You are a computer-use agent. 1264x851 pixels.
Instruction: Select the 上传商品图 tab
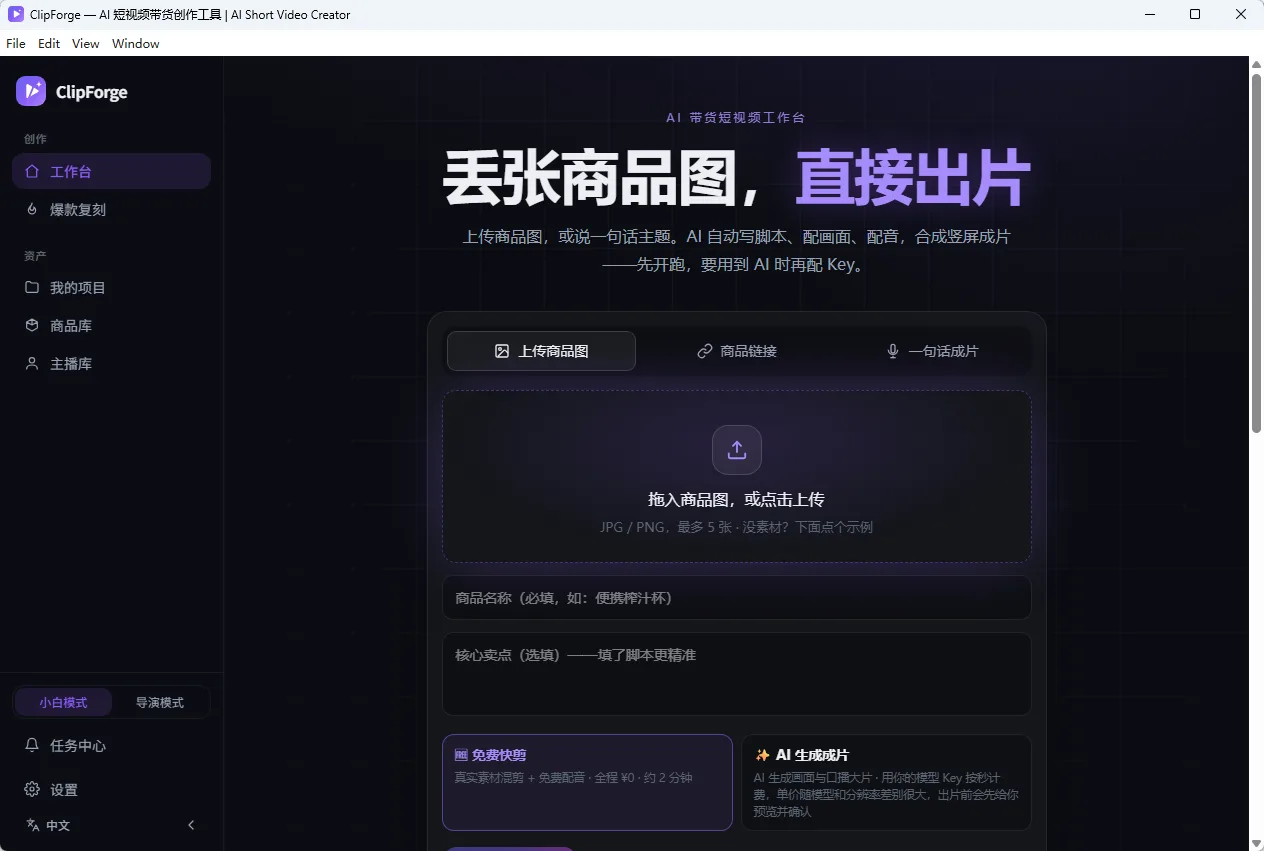[x=541, y=351]
